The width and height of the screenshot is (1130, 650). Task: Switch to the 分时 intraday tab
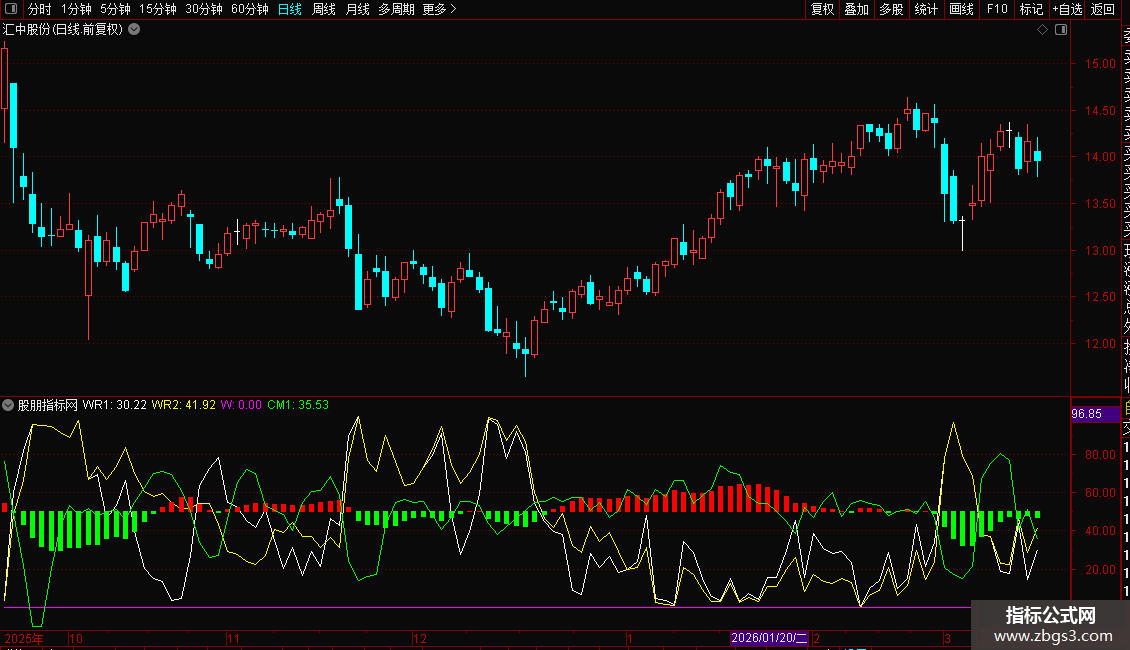(39, 10)
